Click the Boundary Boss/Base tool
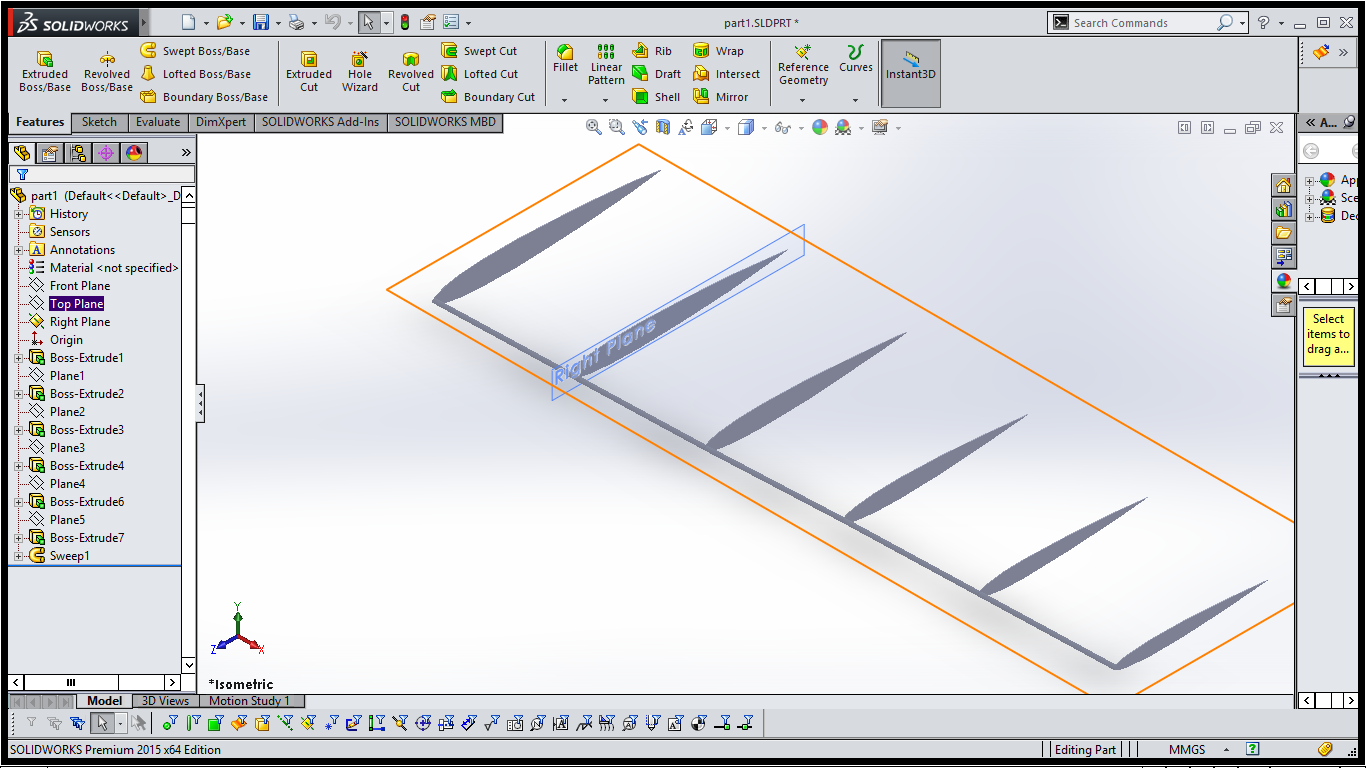Image resolution: width=1366 pixels, height=768 pixels. click(x=204, y=97)
